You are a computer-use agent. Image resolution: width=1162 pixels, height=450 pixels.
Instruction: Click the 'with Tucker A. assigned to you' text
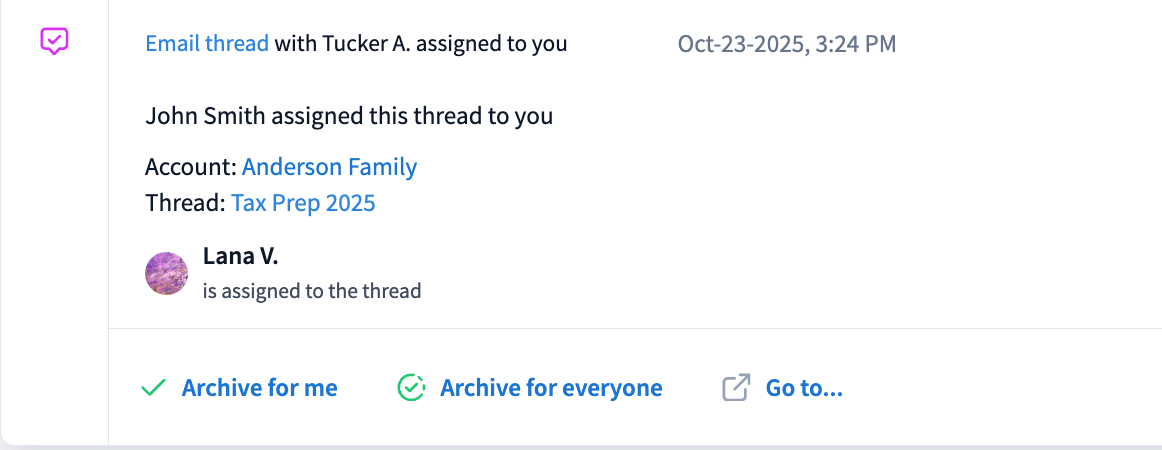(x=421, y=44)
